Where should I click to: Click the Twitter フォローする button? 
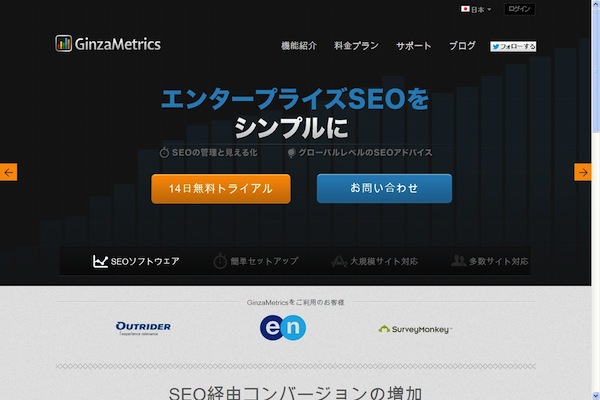[x=513, y=46]
